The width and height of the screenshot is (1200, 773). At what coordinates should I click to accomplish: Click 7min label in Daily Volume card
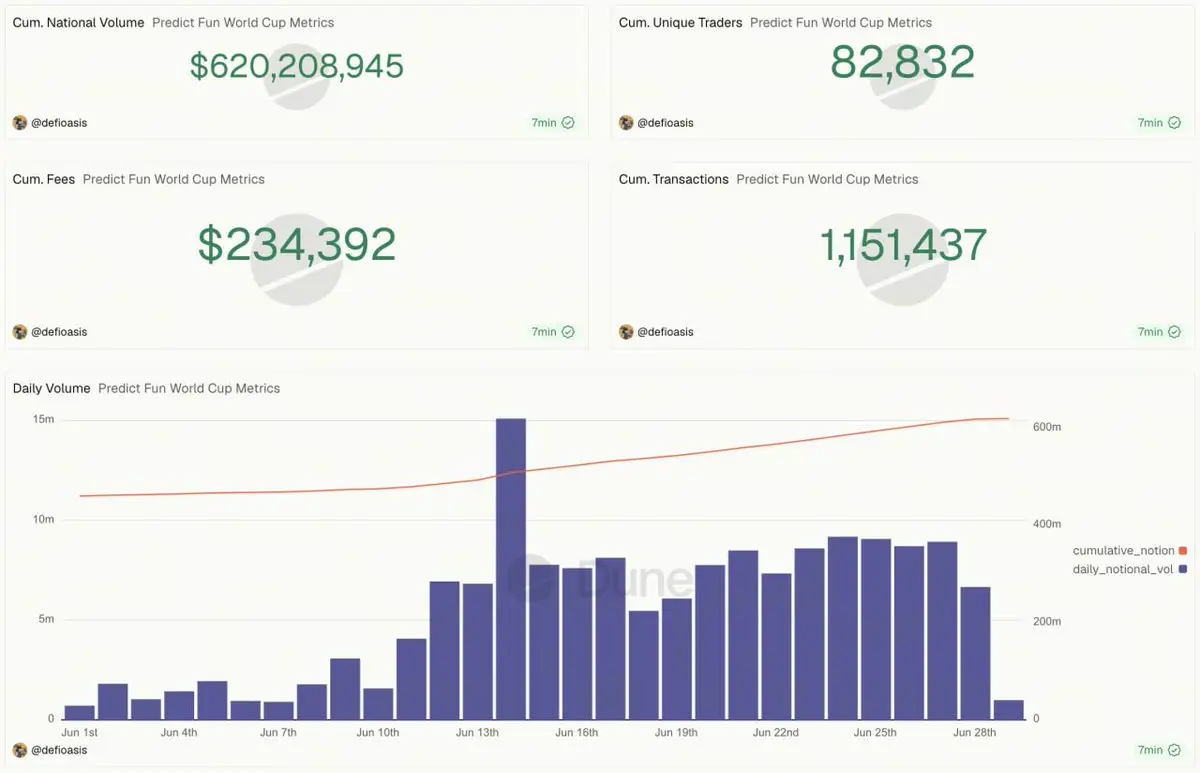1150,750
